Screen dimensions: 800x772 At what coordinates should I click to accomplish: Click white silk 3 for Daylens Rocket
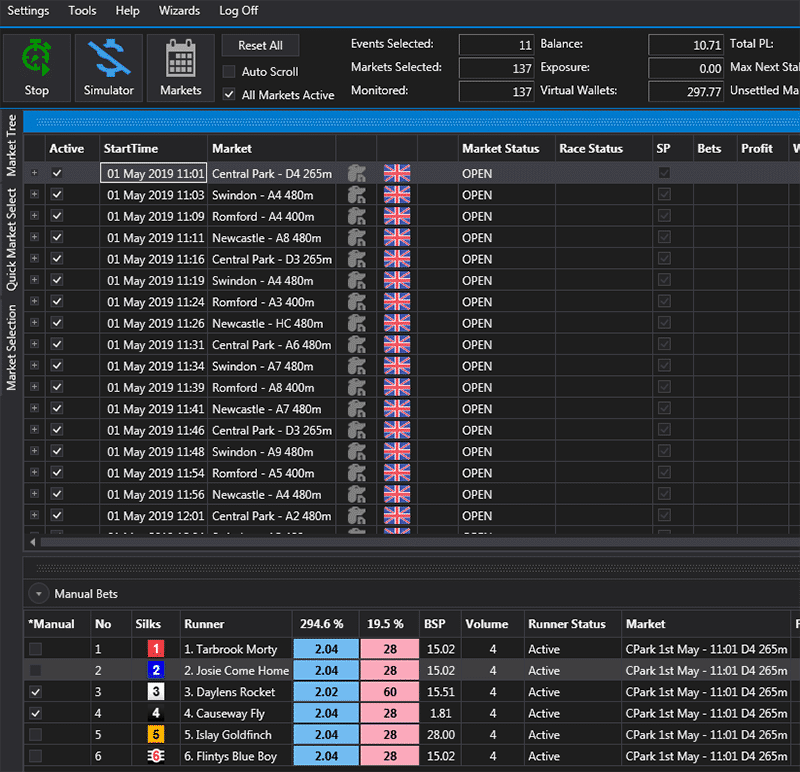156,692
